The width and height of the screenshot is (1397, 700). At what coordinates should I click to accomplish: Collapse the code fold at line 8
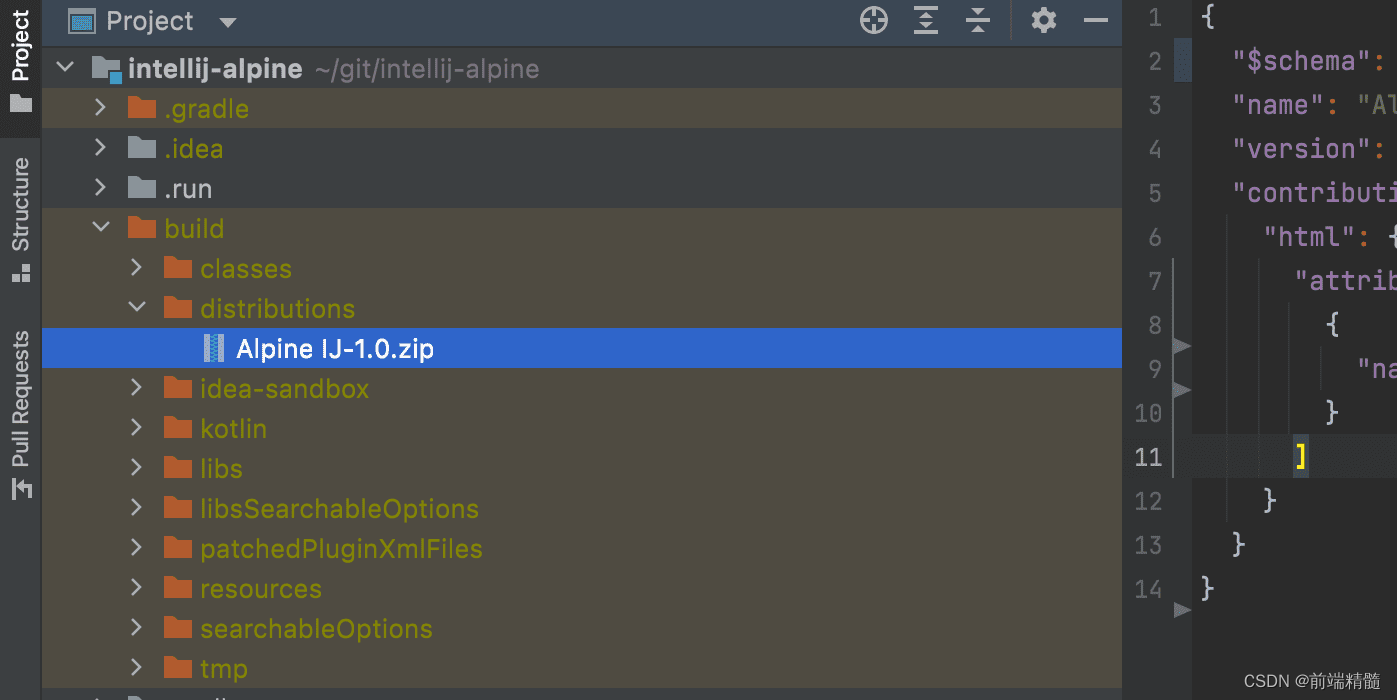pos(1181,346)
